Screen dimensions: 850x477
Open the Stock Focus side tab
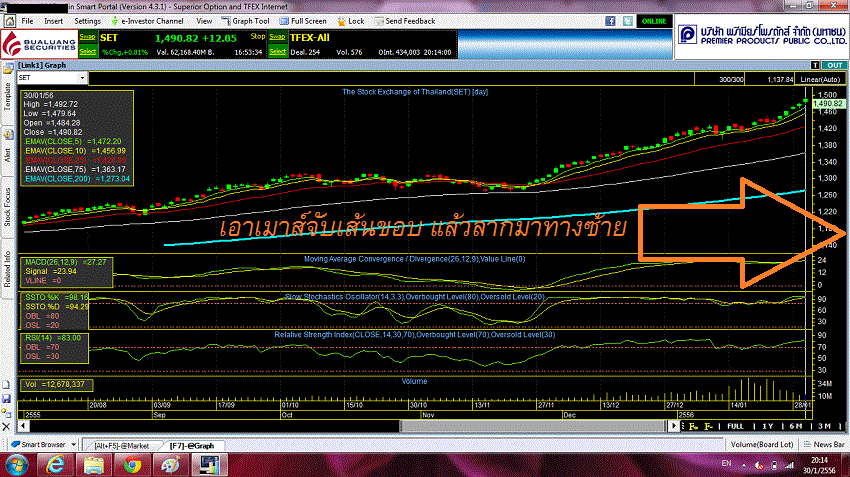pyautogui.click(x=8, y=207)
